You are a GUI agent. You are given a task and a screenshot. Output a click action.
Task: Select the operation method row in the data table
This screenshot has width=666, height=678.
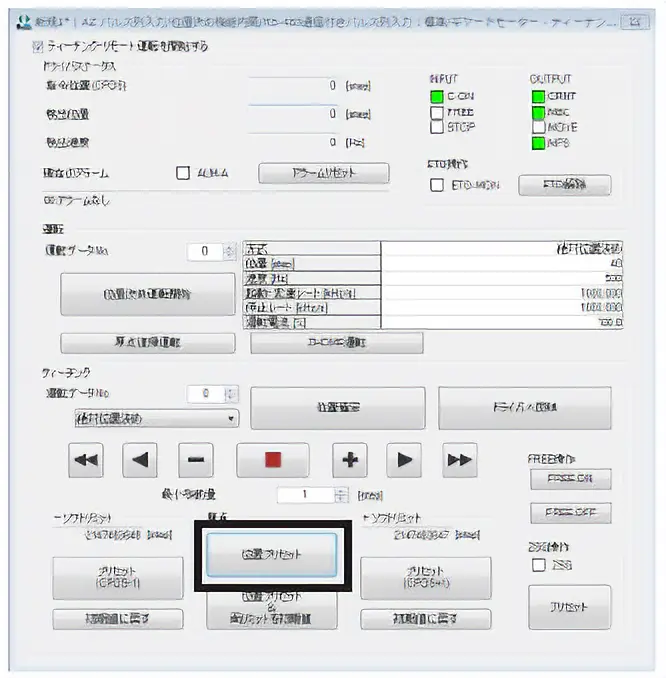tap(433, 249)
